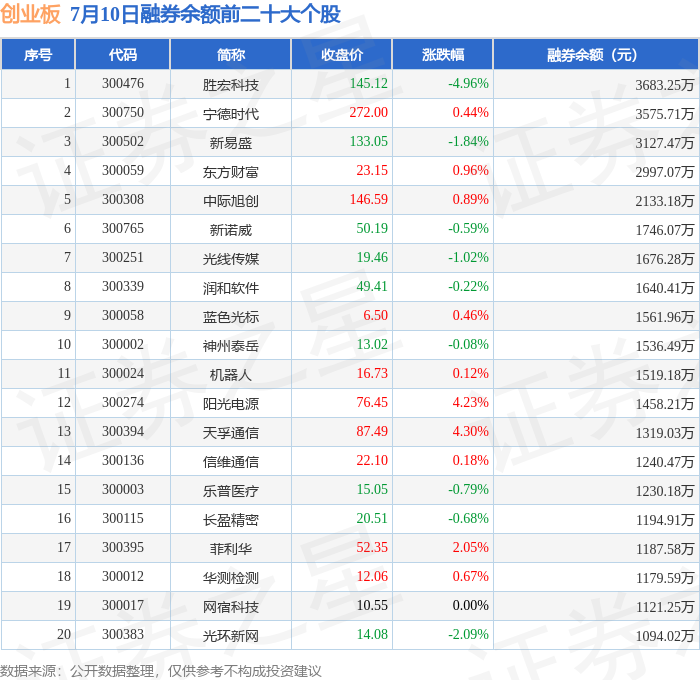Click the 序号 column header
The image size is (700, 680).
(x=38, y=54)
